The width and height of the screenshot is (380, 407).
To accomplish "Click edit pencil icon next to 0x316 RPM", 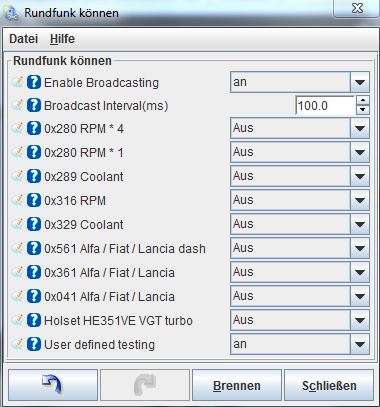I will (17, 200).
